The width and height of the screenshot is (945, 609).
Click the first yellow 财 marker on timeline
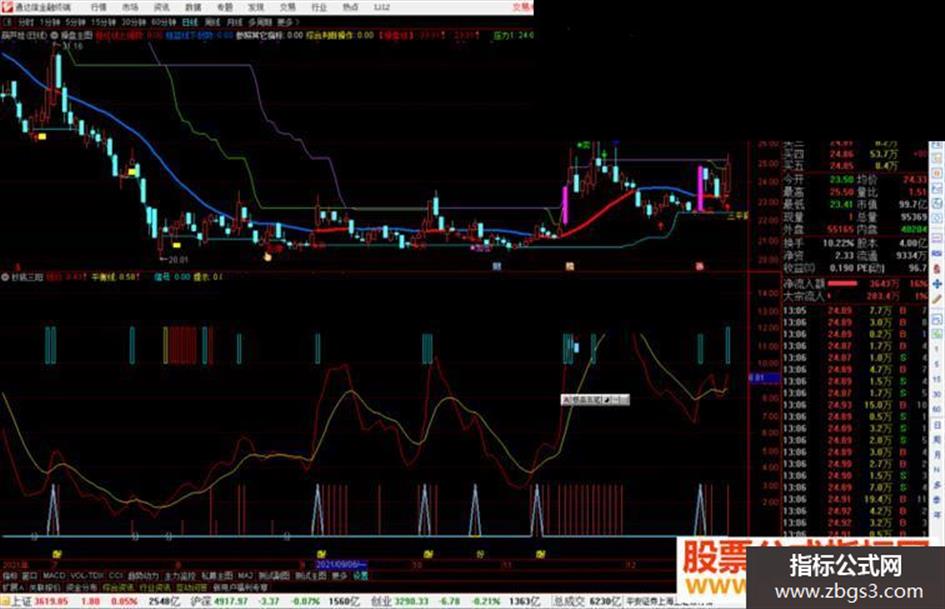click(57, 554)
